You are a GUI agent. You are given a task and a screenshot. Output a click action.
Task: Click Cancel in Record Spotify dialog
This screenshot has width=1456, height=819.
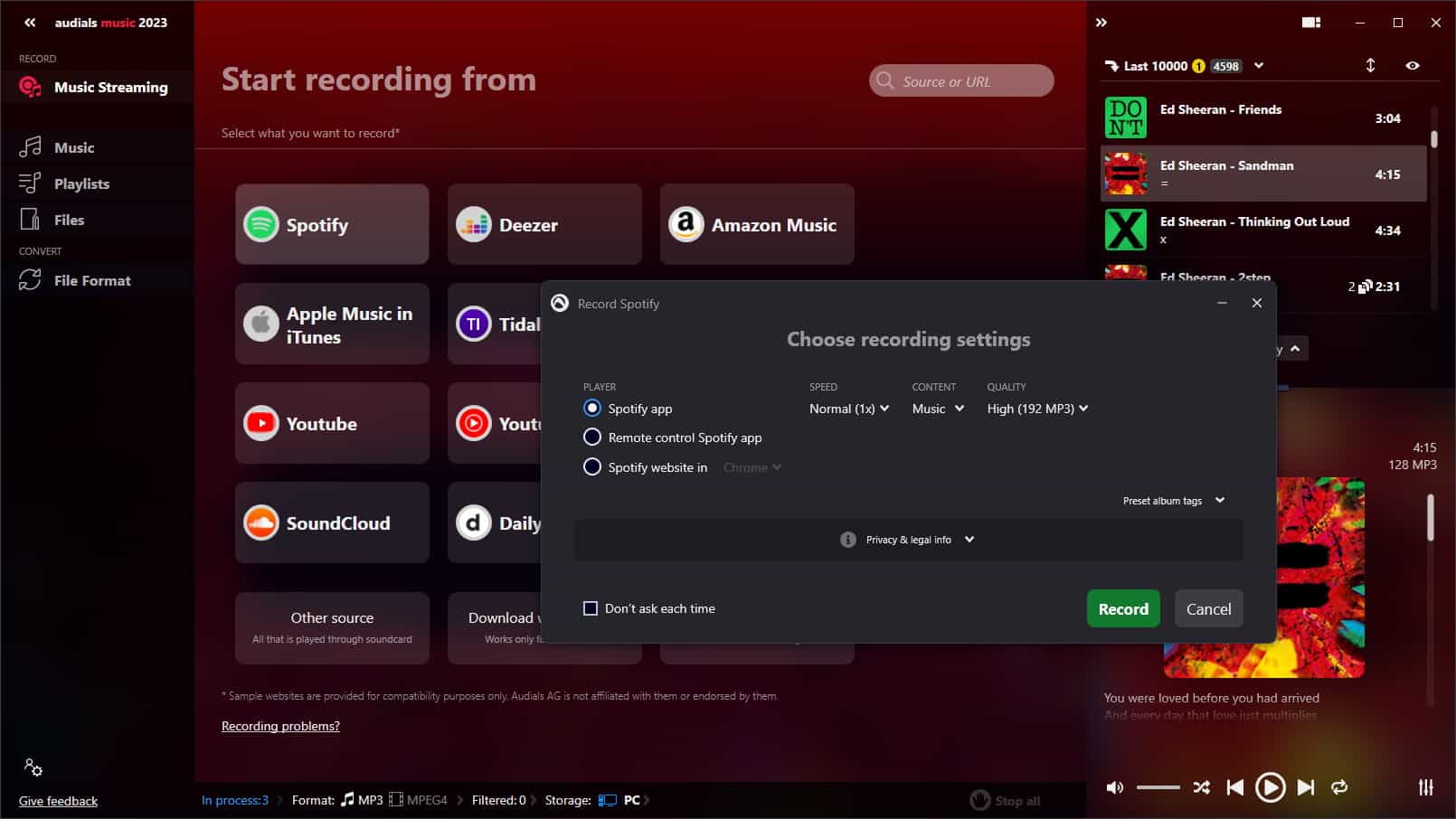click(1208, 608)
